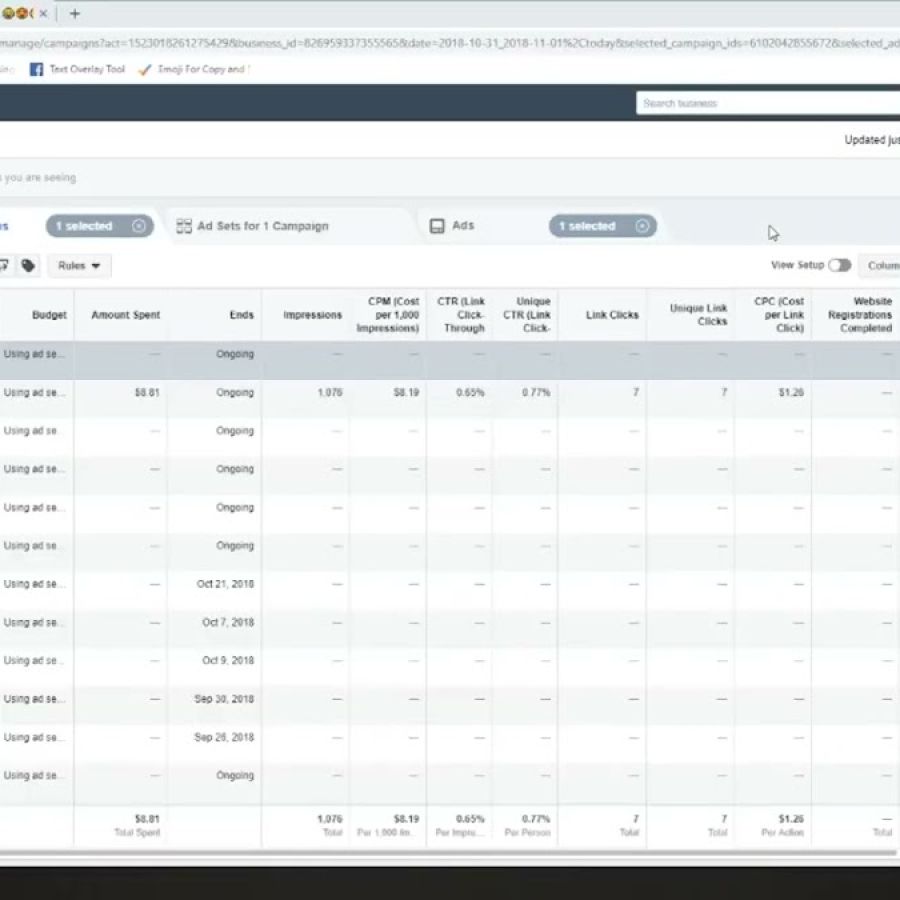Click the Ads tab icon
Viewport: 900px width, 900px height.
click(437, 226)
